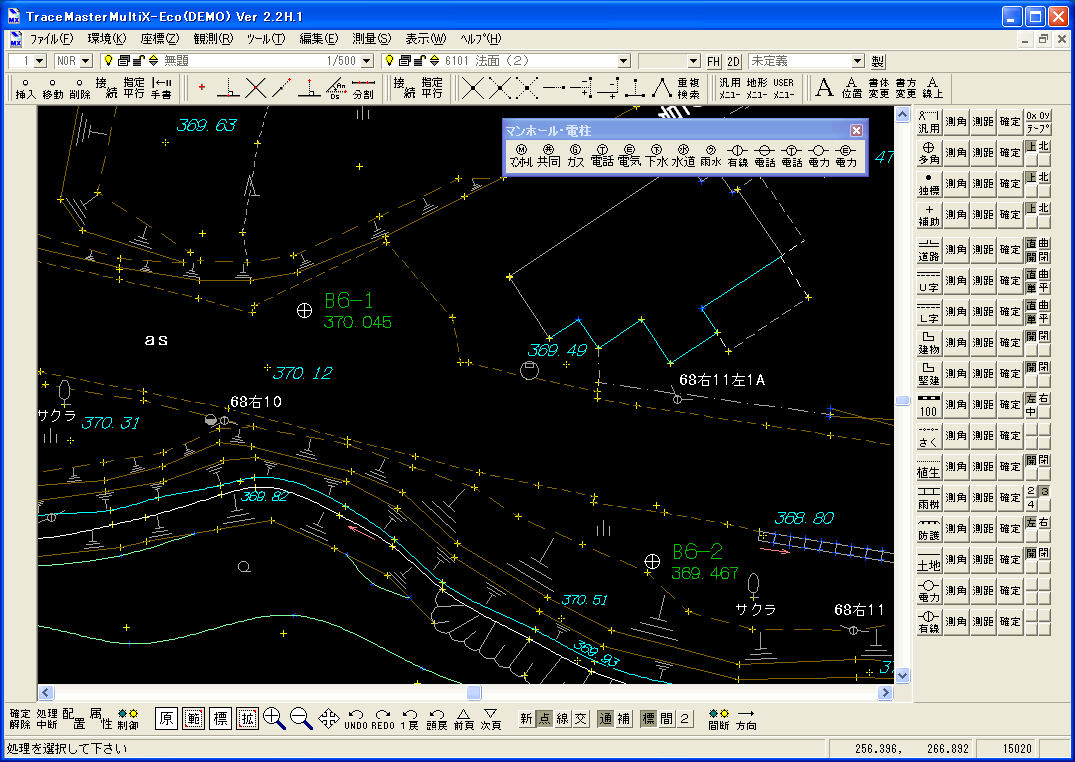Click the UNDO icon
Screen dimensions: 1075x762
coord(356,719)
